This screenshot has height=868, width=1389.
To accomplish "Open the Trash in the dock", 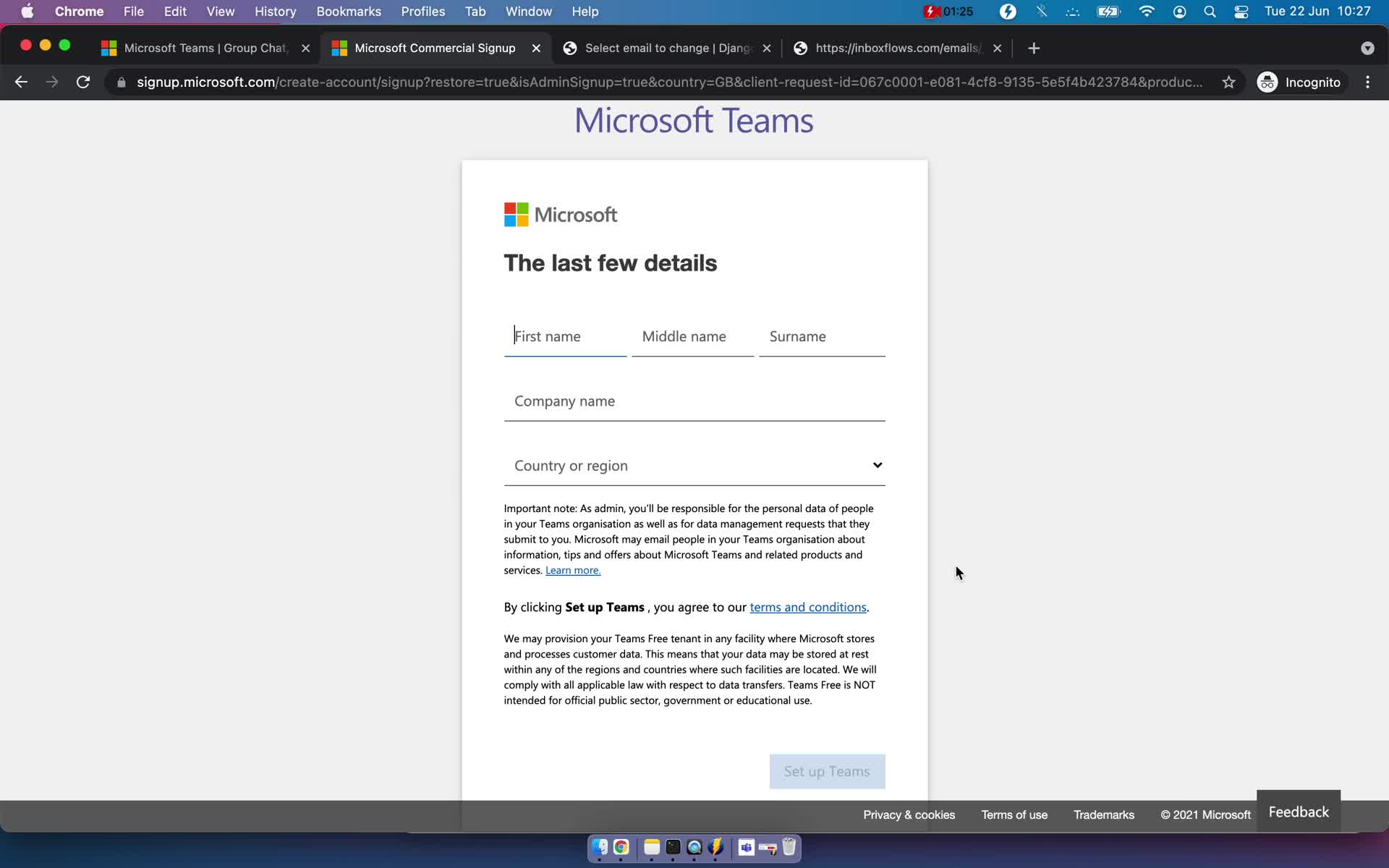I will click(789, 848).
